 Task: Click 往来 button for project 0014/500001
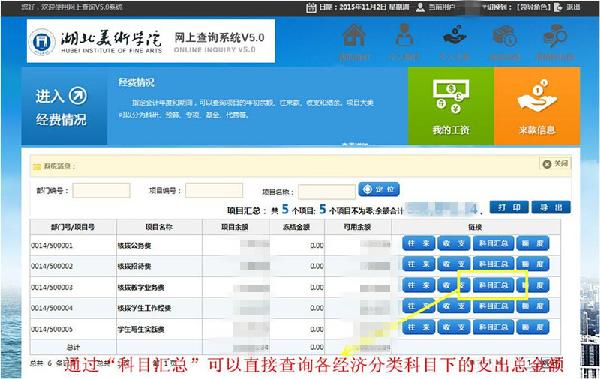(419, 243)
